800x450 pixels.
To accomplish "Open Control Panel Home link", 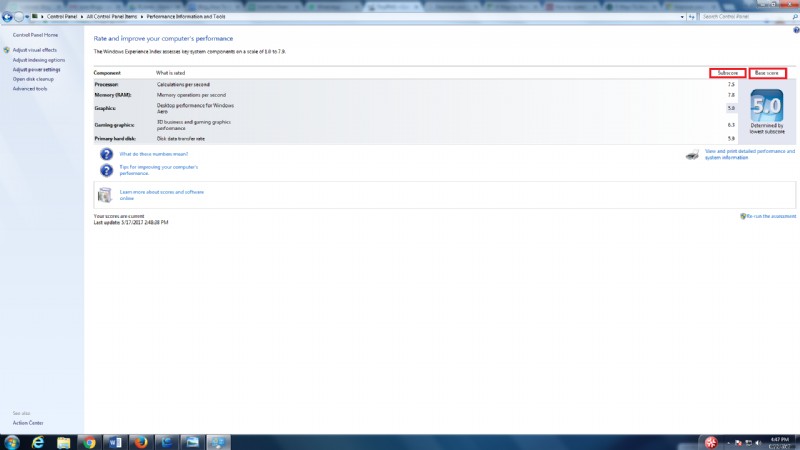I will point(35,35).
